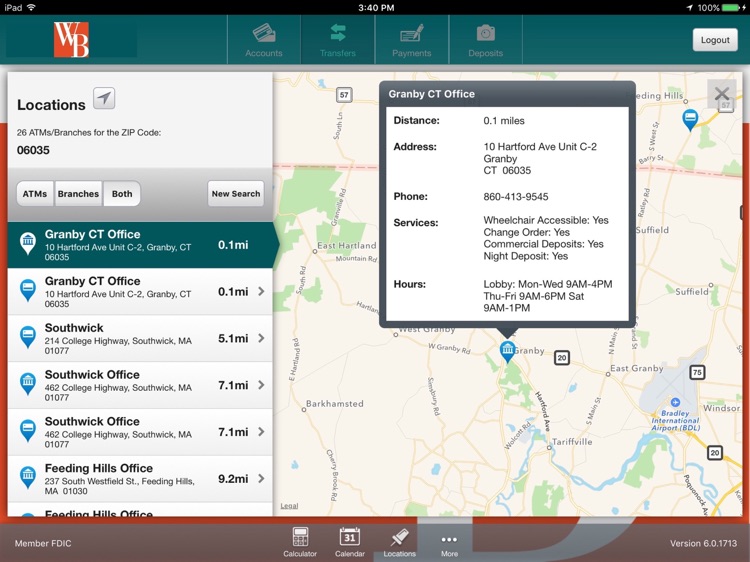The image size is (750, 562).
Task: Tap Member FDIC label
Action: point(43,543)
